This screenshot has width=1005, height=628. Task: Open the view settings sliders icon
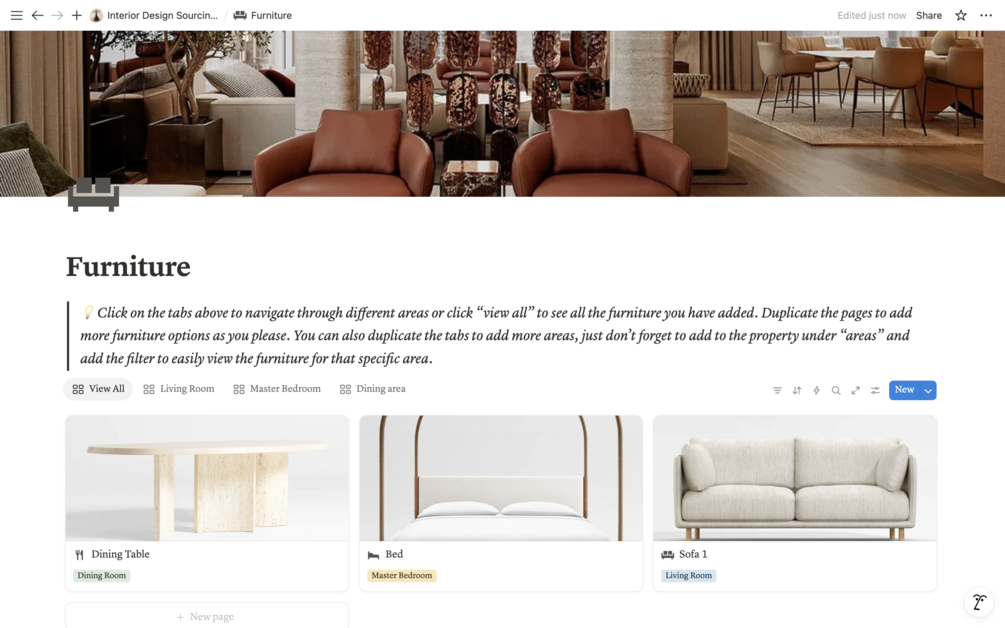[875, 390]
